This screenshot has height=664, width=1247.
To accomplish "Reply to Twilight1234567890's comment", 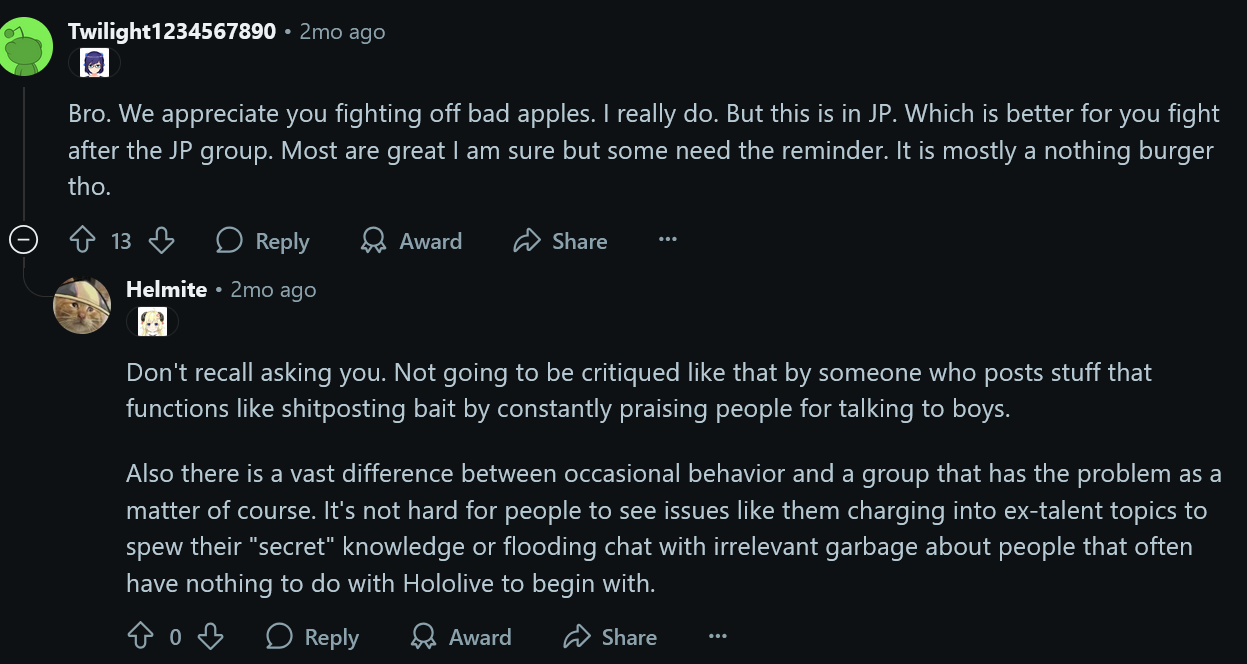I will tap(262, 241).
